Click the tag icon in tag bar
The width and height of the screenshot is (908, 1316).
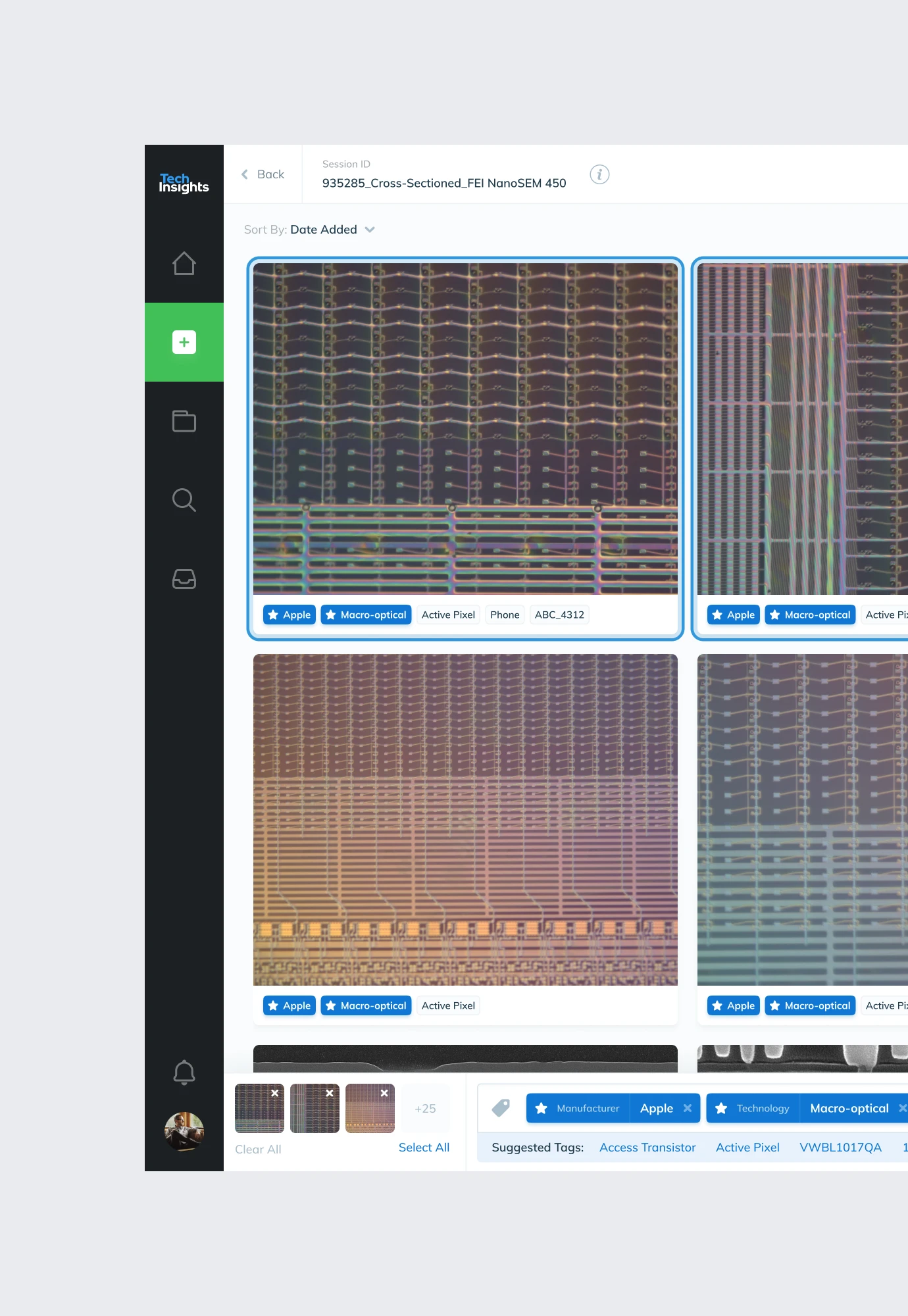[501, 1108]
